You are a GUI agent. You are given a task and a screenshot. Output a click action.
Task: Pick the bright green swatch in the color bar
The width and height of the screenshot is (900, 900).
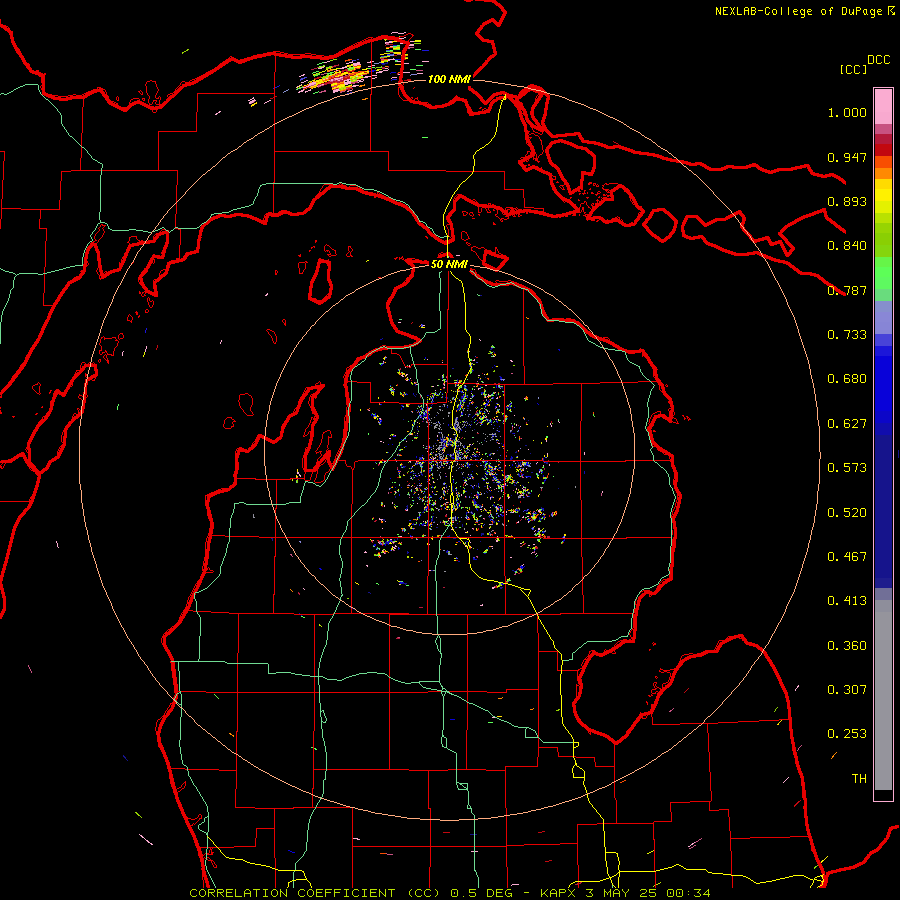(883, 273)
